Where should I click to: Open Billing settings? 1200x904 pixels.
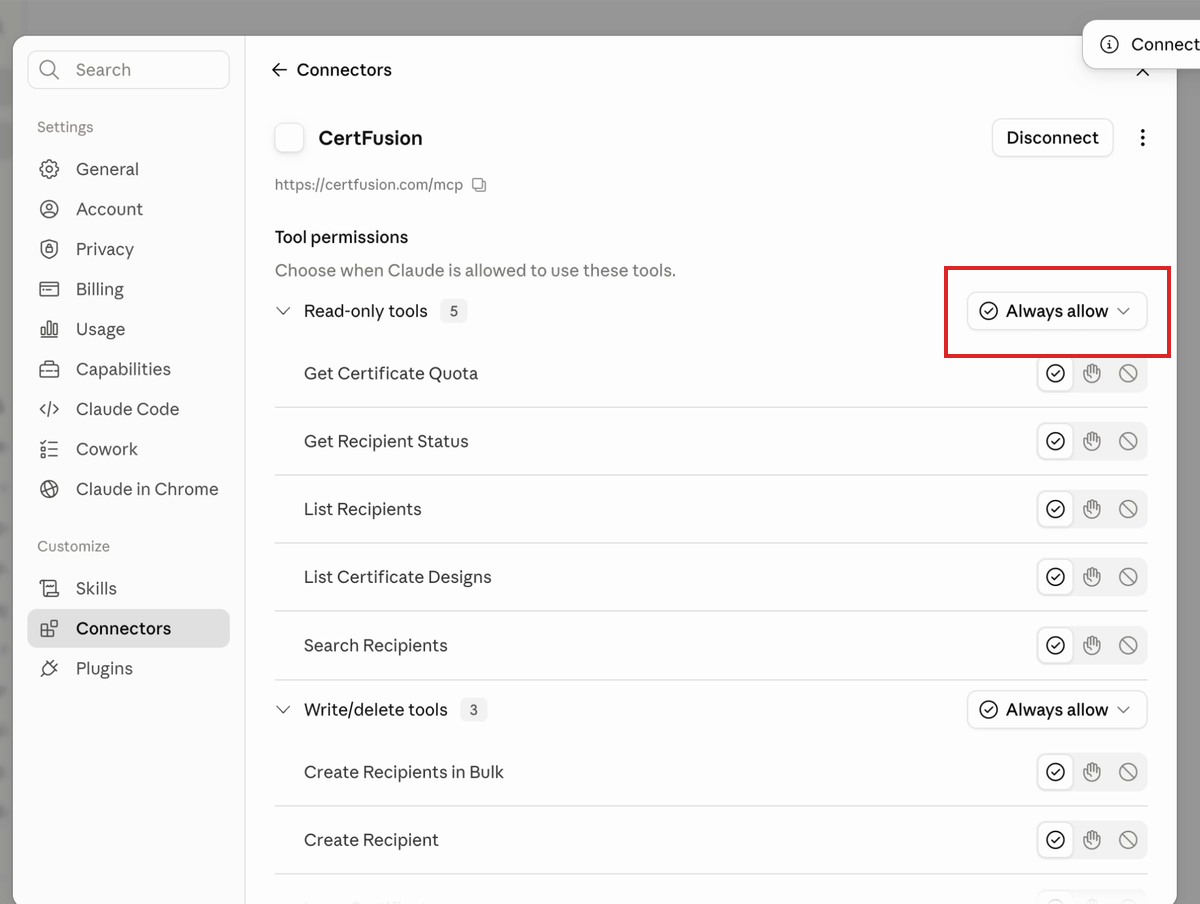[x=128, y=289]
